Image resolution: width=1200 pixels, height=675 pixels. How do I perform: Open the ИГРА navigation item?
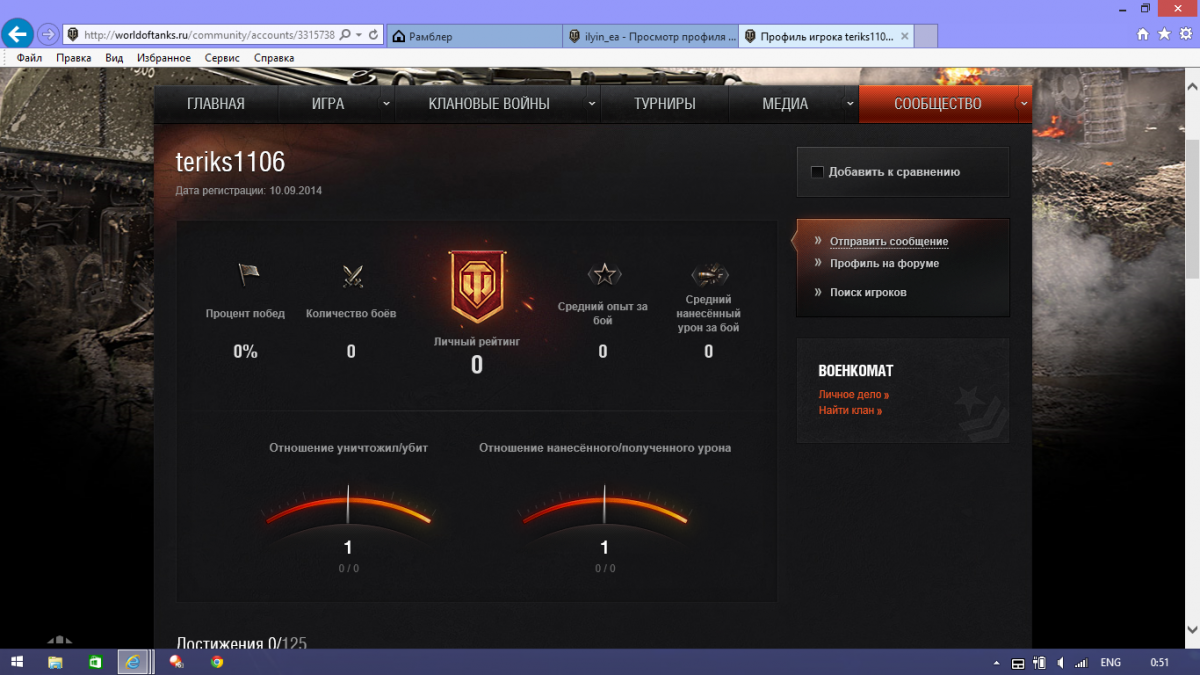(327, 104)
